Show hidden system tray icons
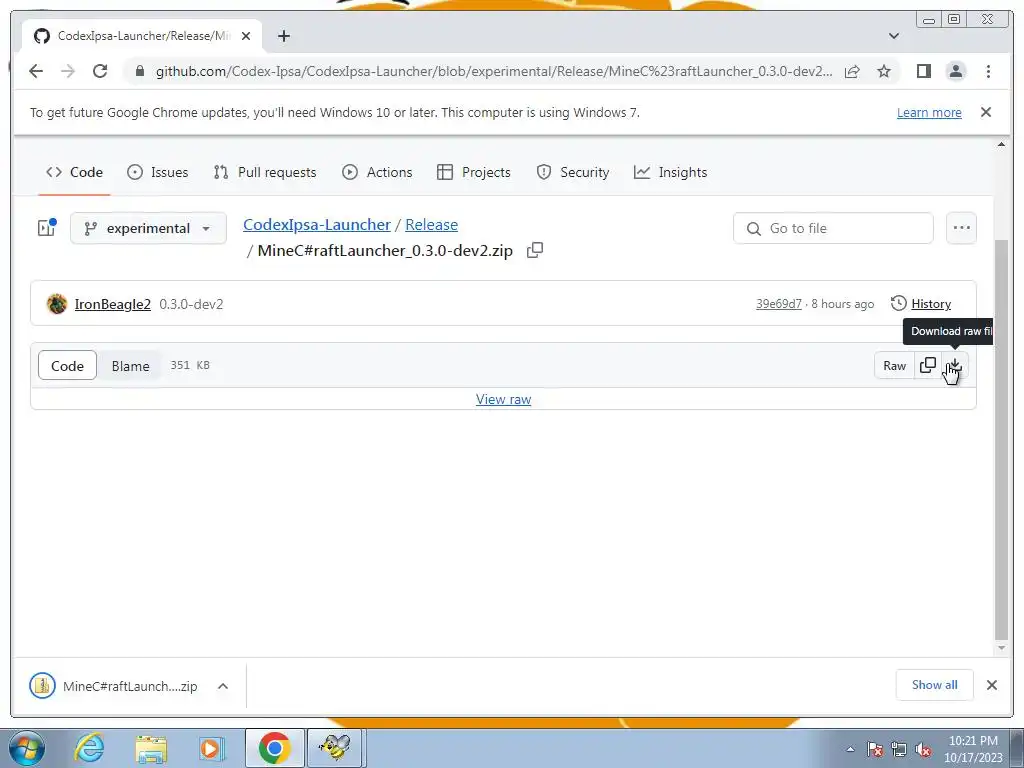This screenshot has width=1024, height=768. tap(850, 749)
